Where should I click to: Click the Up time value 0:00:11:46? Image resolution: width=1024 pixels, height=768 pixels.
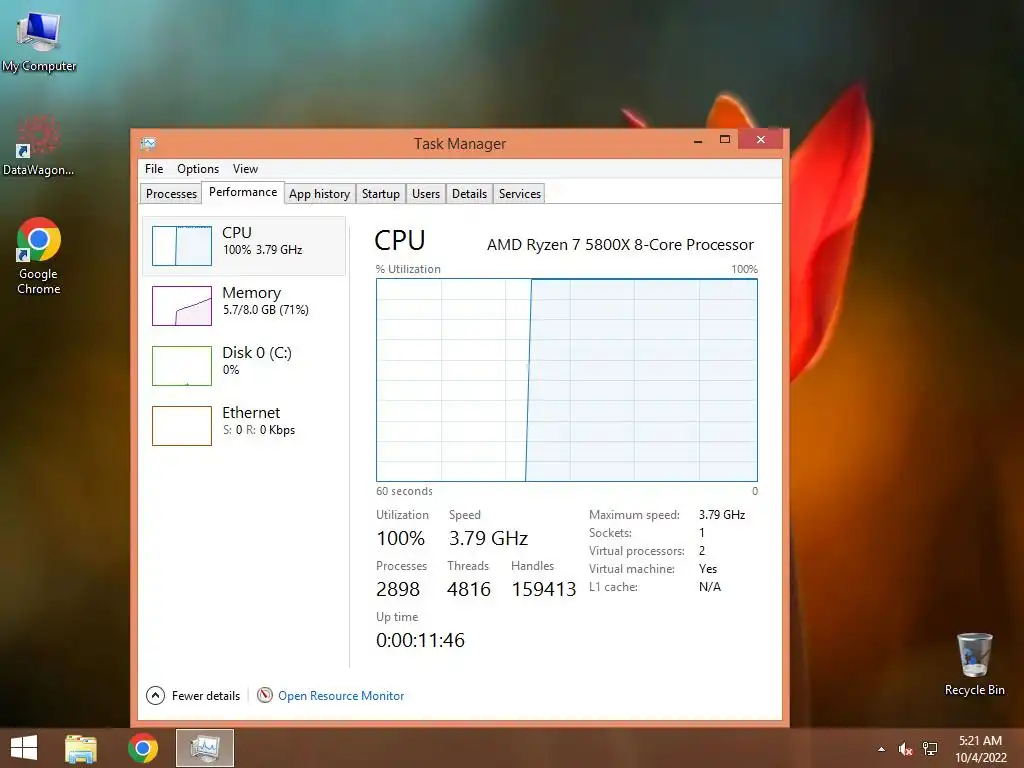(x=421, y=640)
